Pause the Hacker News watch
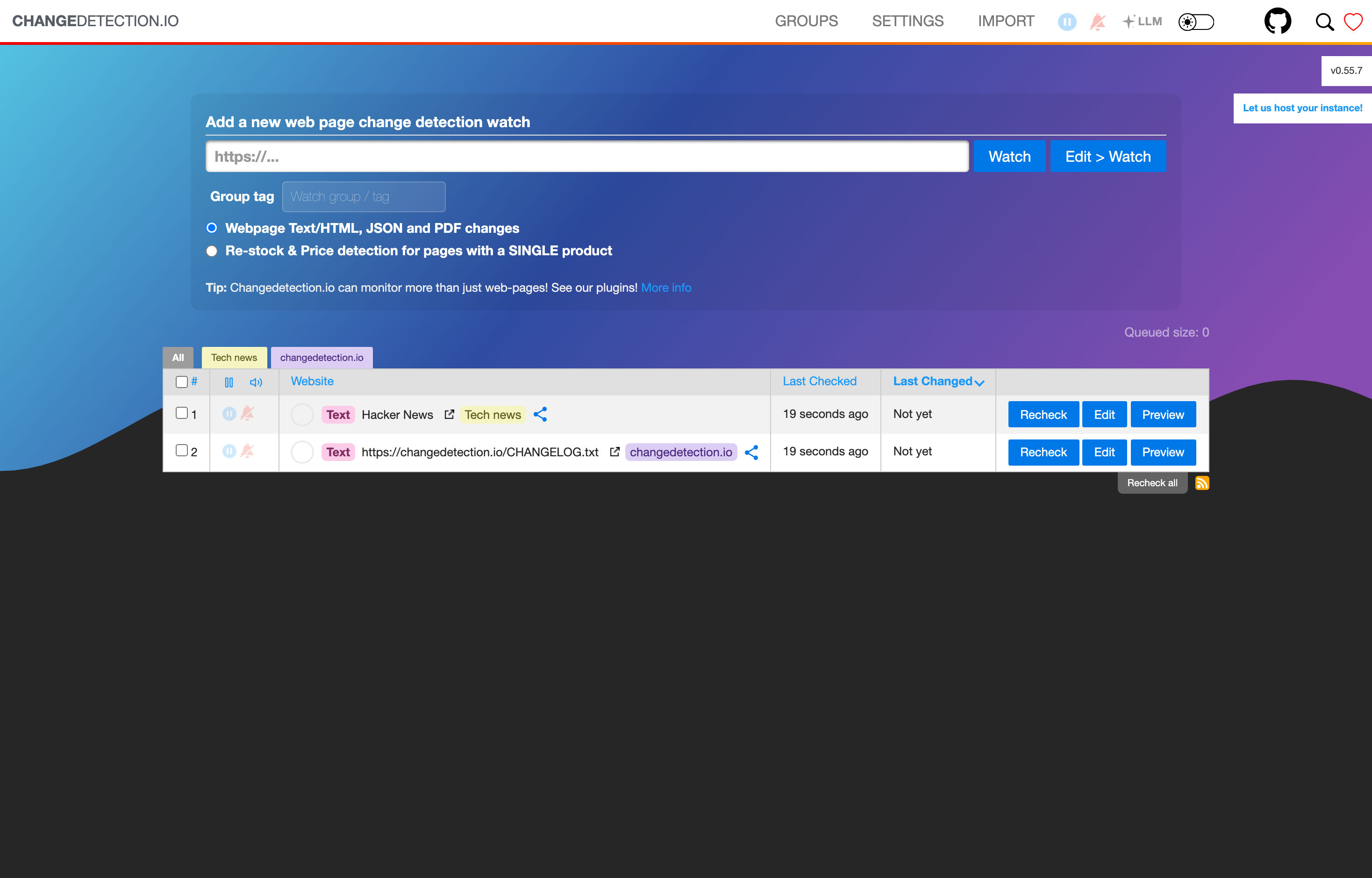 (x=229, y=413)
